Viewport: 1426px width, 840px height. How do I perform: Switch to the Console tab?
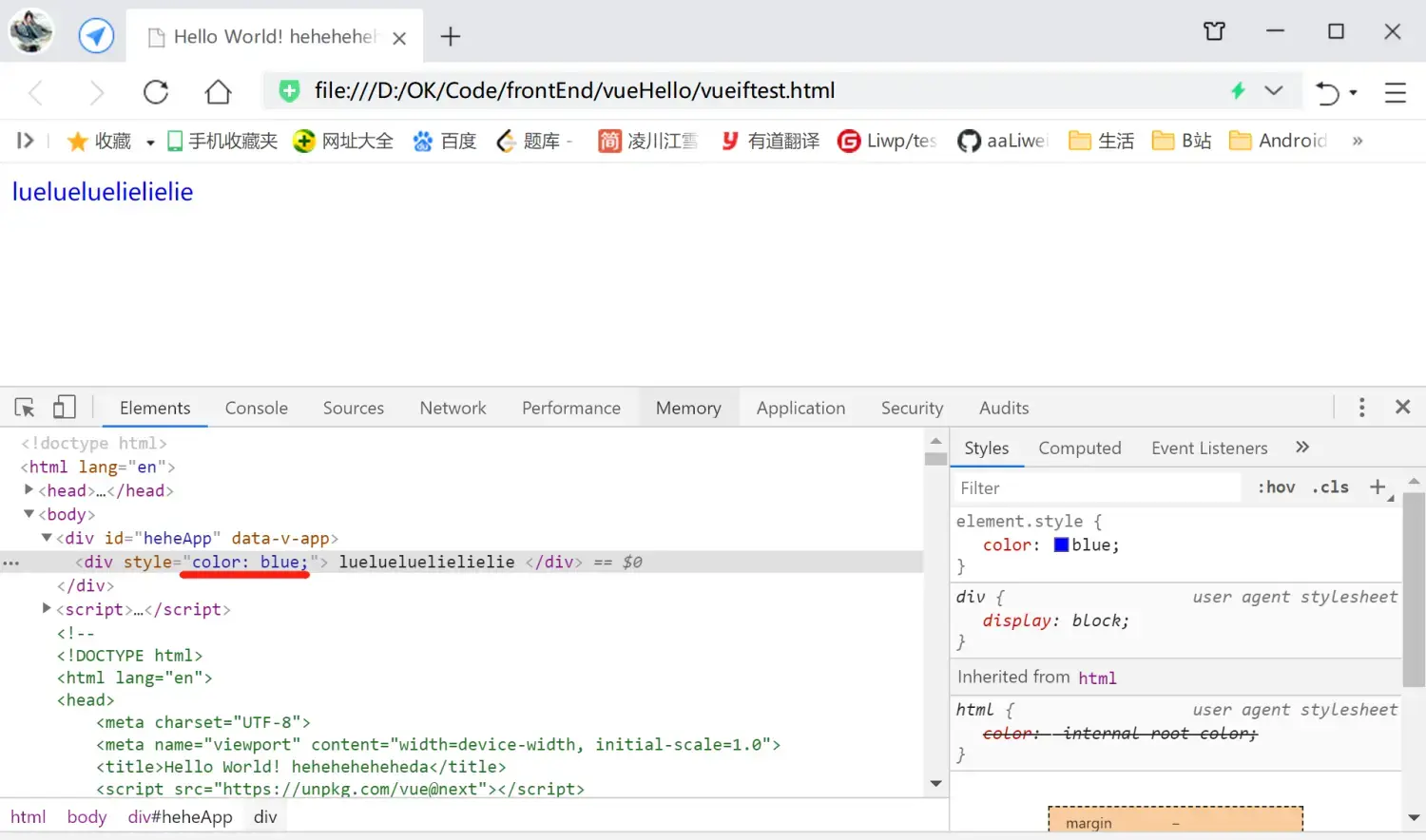(x=256, y=408)
